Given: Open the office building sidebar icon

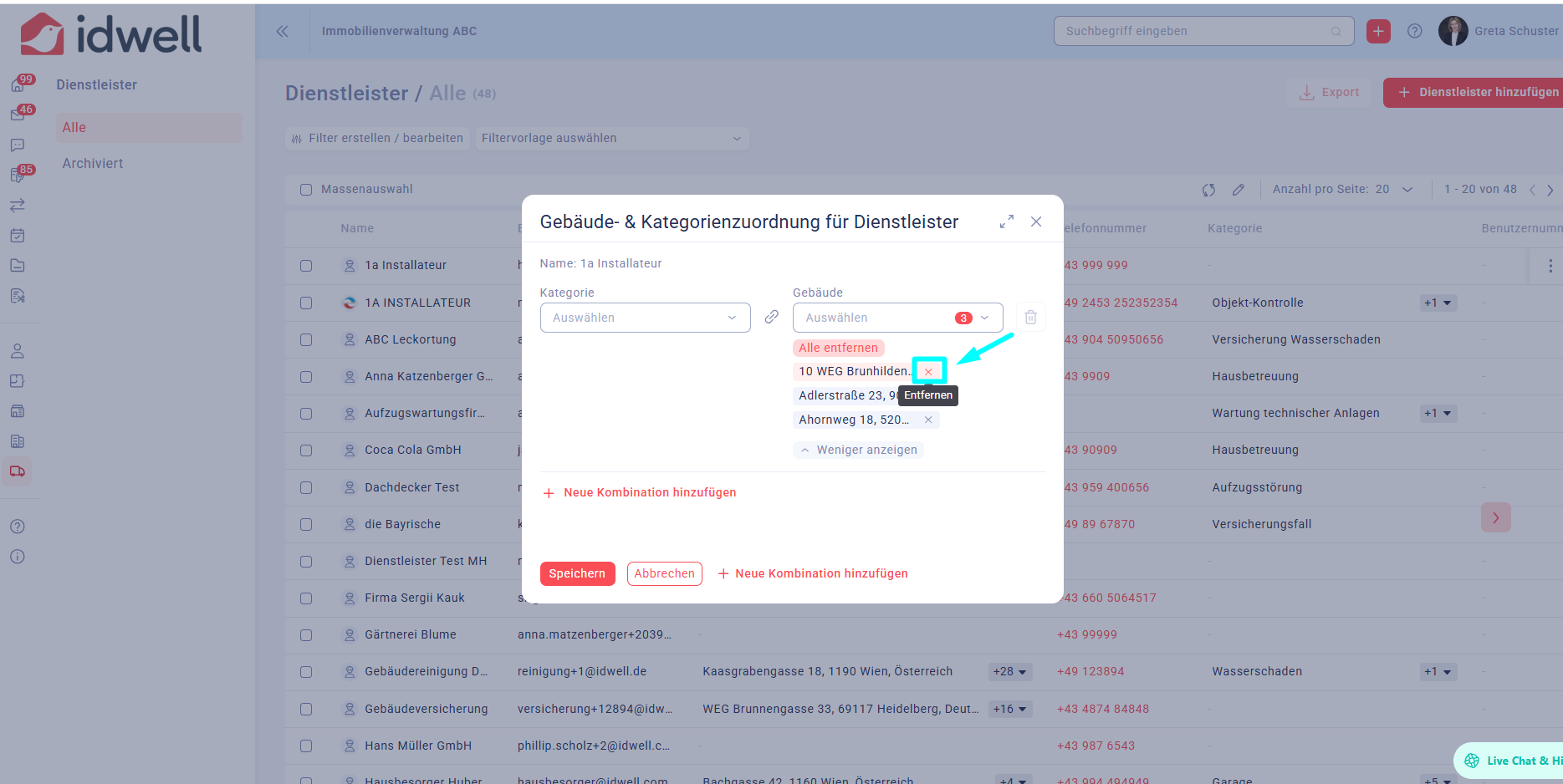Looking at the screenshot, I should point(18,441).
